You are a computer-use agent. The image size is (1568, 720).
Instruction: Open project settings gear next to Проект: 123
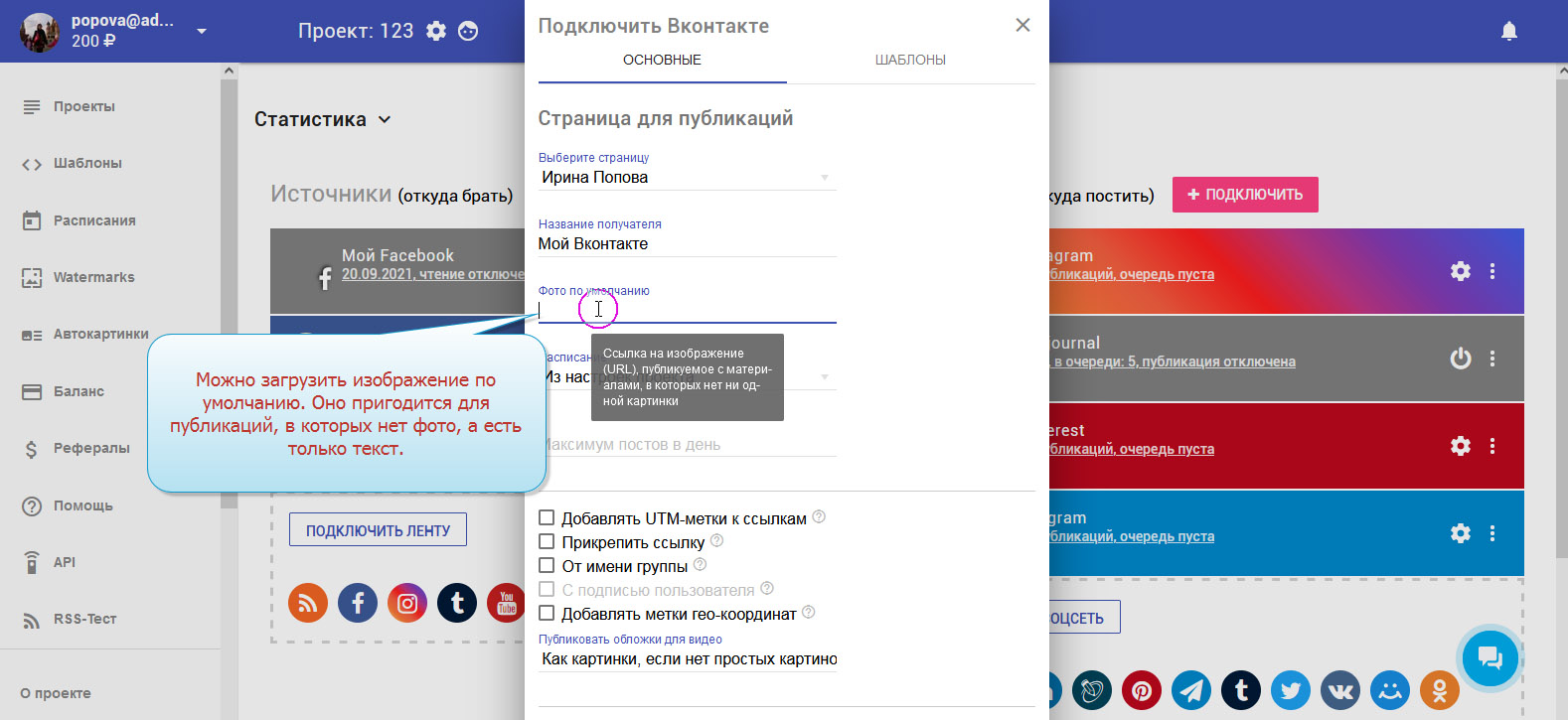[436, 31]
